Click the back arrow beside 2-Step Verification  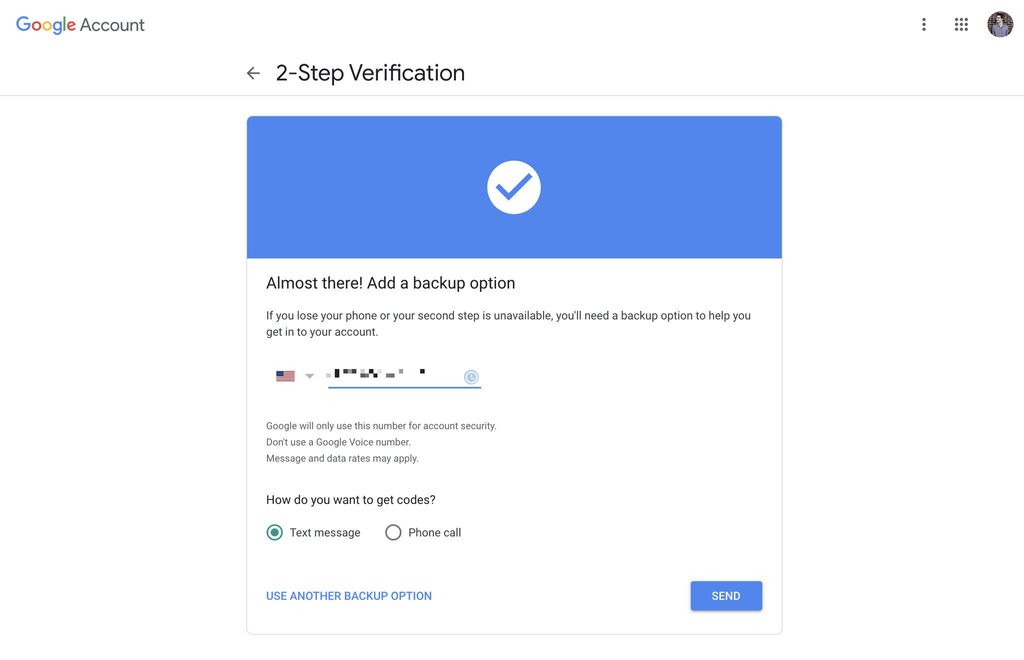[x=253, y=73]
